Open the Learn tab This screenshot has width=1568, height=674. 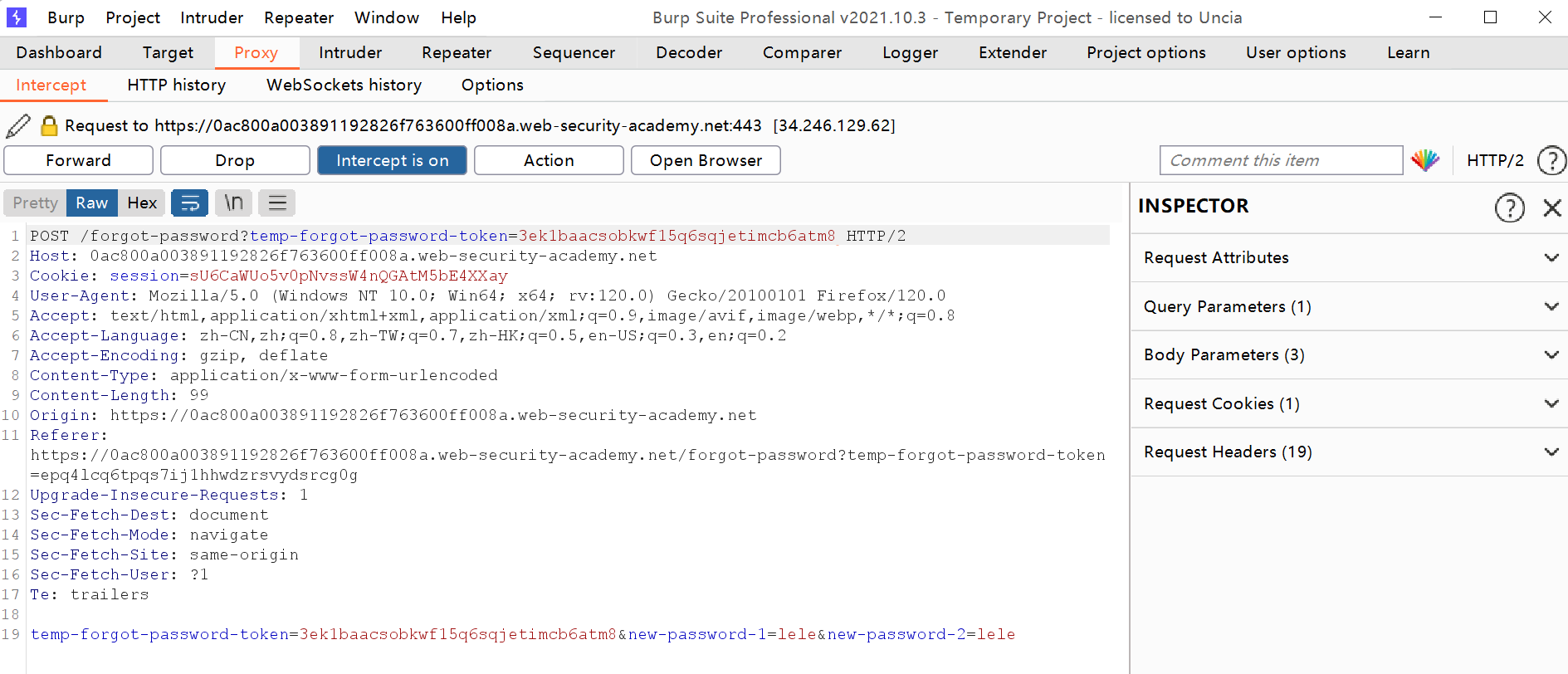click(x=1408, y=52)
